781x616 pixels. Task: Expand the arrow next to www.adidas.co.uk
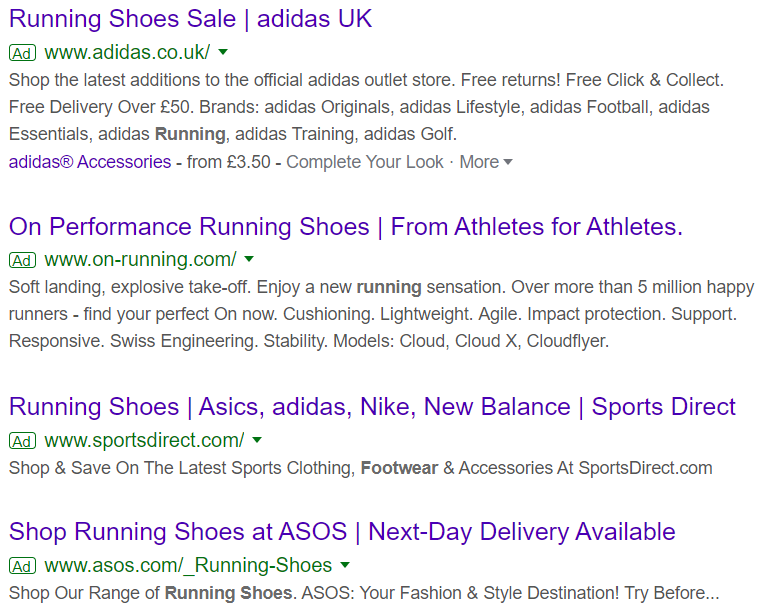(223, 52)
